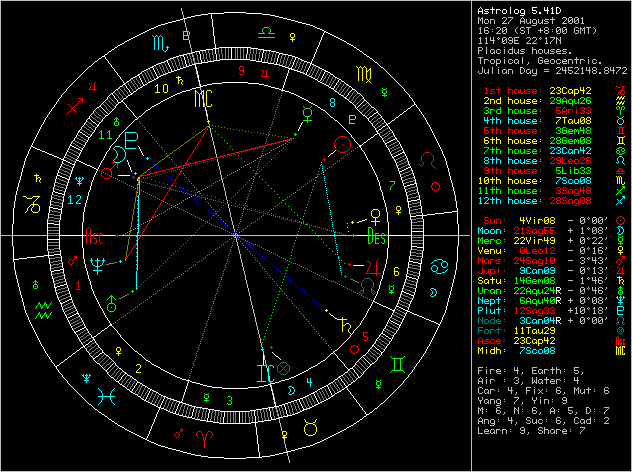Select the Plut 12Sag33 row in the planet list
The height and width of the screenshot is (472, 632).
coord(541,310)
